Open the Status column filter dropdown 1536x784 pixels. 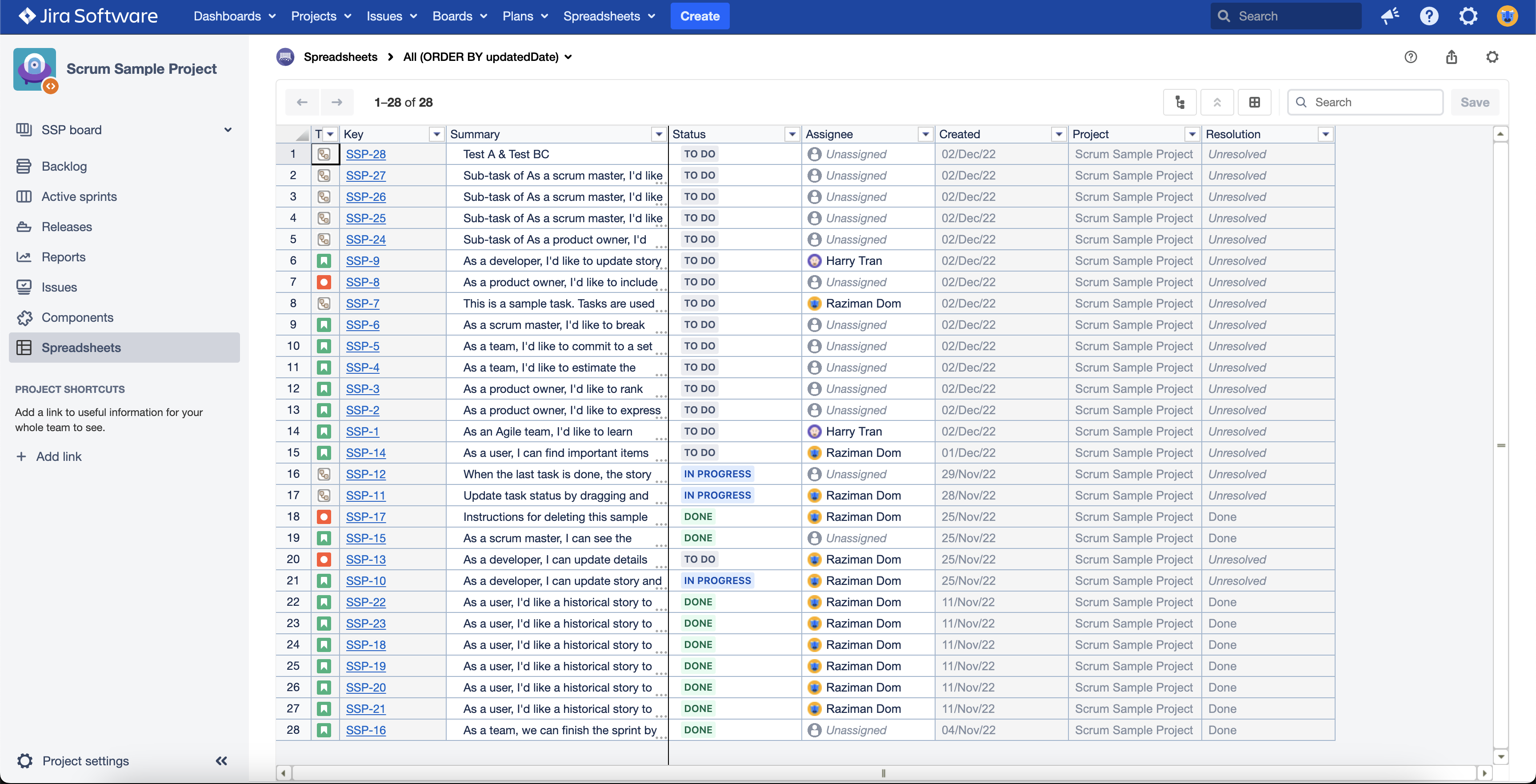point(792,134)
